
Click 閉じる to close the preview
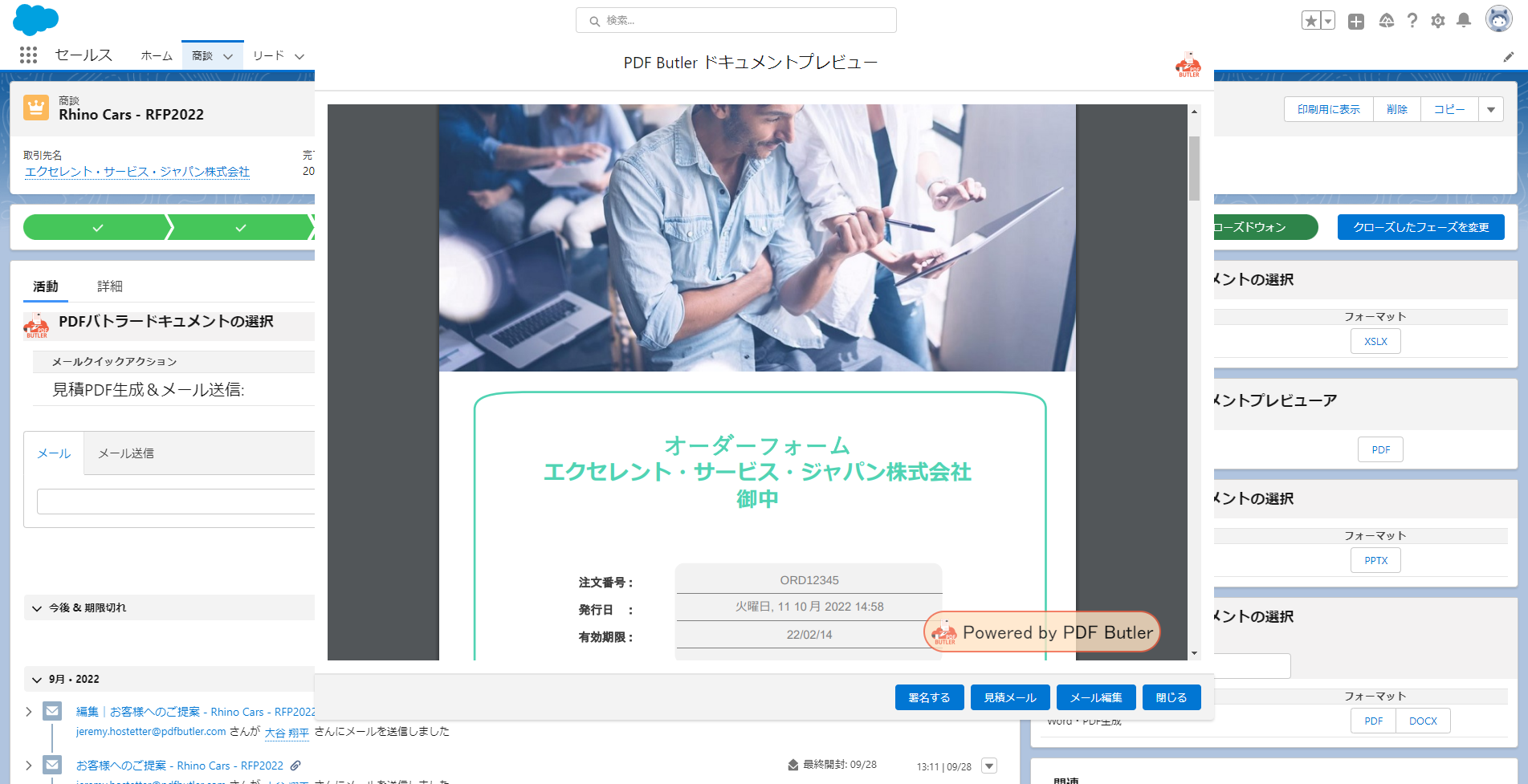pyautogui.click(x=1171, y=697)
